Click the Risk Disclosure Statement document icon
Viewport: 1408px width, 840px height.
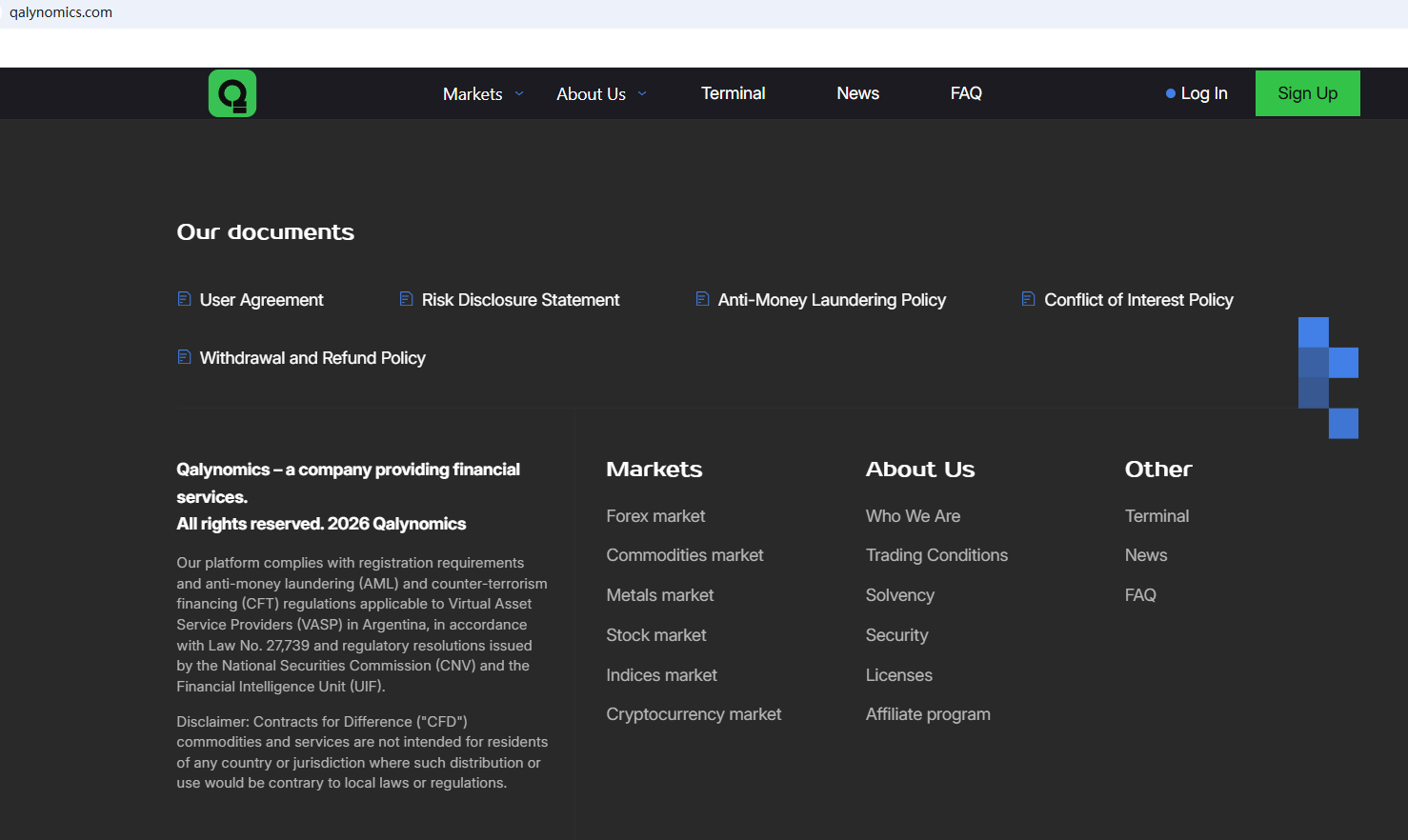[x=406, y=299]
